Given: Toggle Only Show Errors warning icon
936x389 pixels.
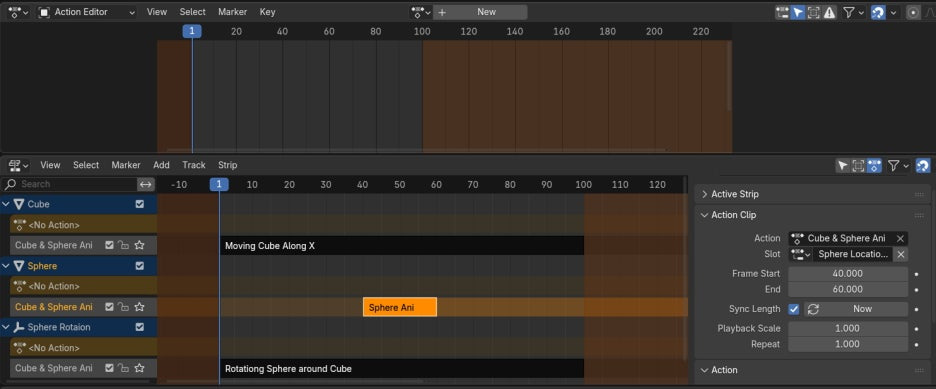Looking at the screenshot, I should click(829, 13).
